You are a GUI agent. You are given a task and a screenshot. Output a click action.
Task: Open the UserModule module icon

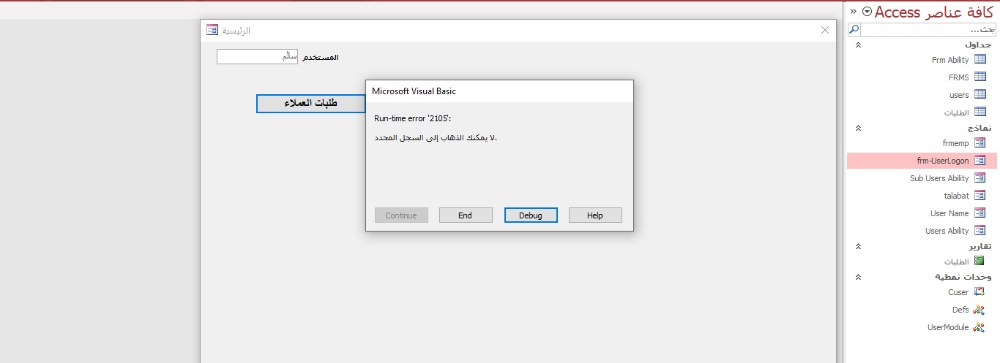(x=980, y=327)
